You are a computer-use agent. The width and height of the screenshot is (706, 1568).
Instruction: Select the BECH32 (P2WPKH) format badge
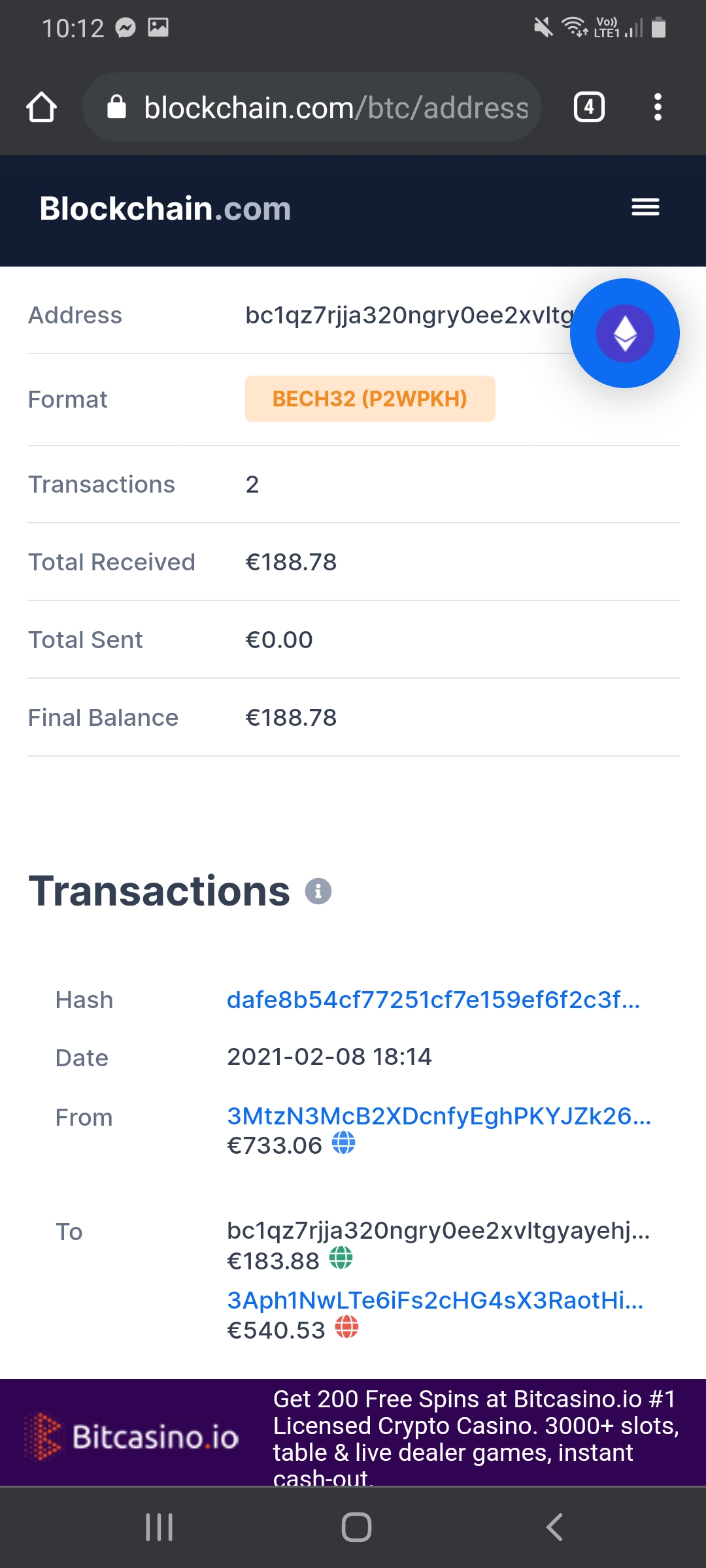[370, 399]
